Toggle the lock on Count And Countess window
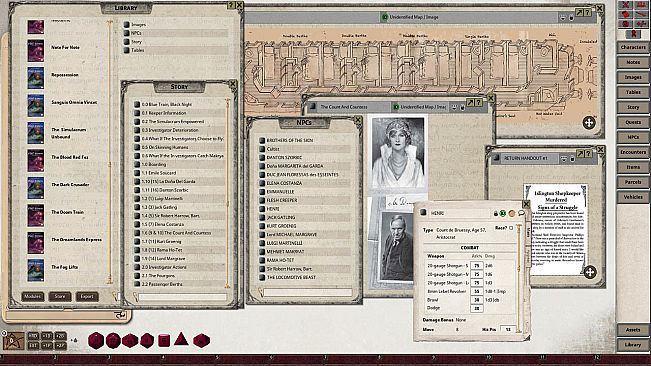651x366 pixels. (x=462, y=107)
